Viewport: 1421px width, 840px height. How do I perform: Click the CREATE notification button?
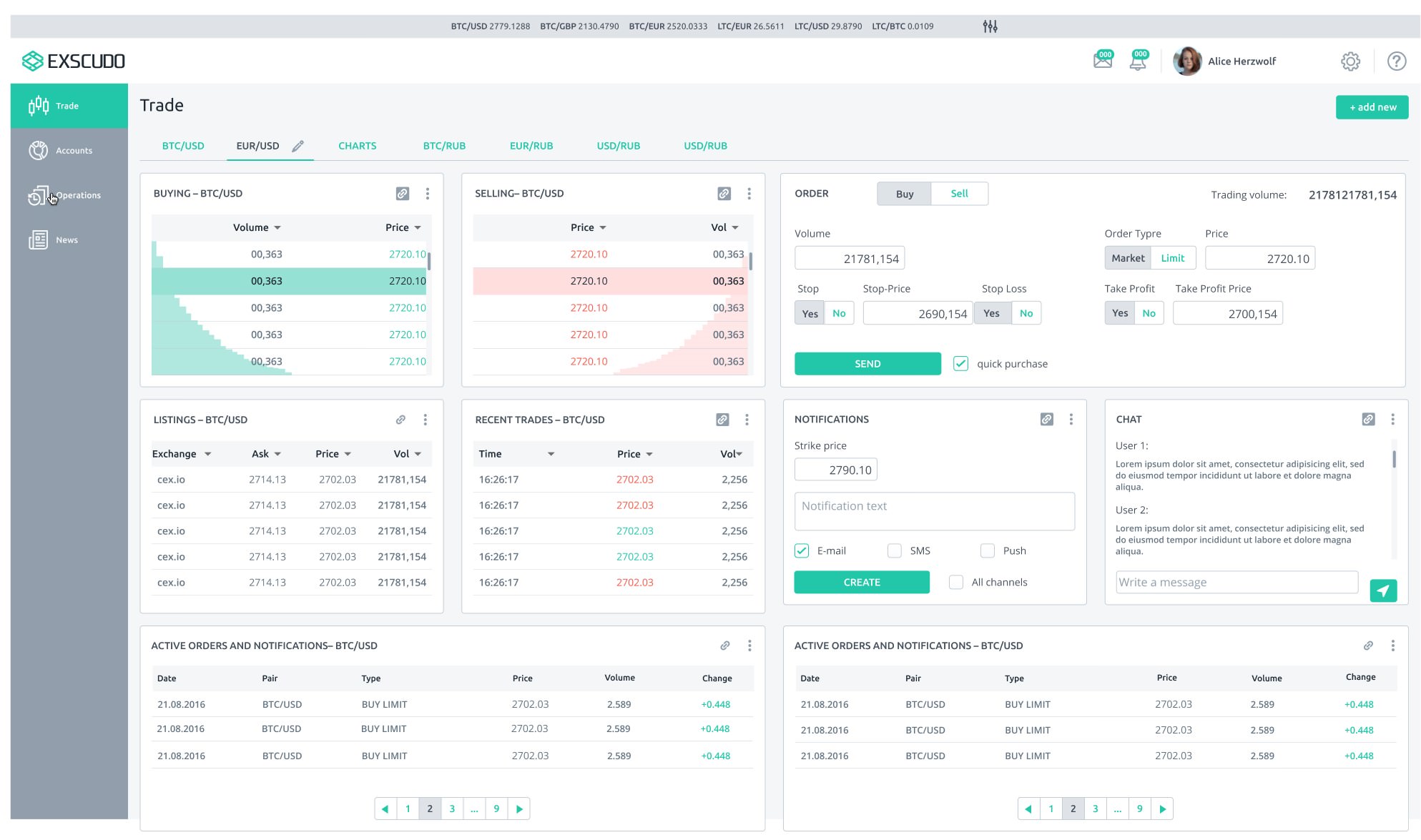pos(862,582)
